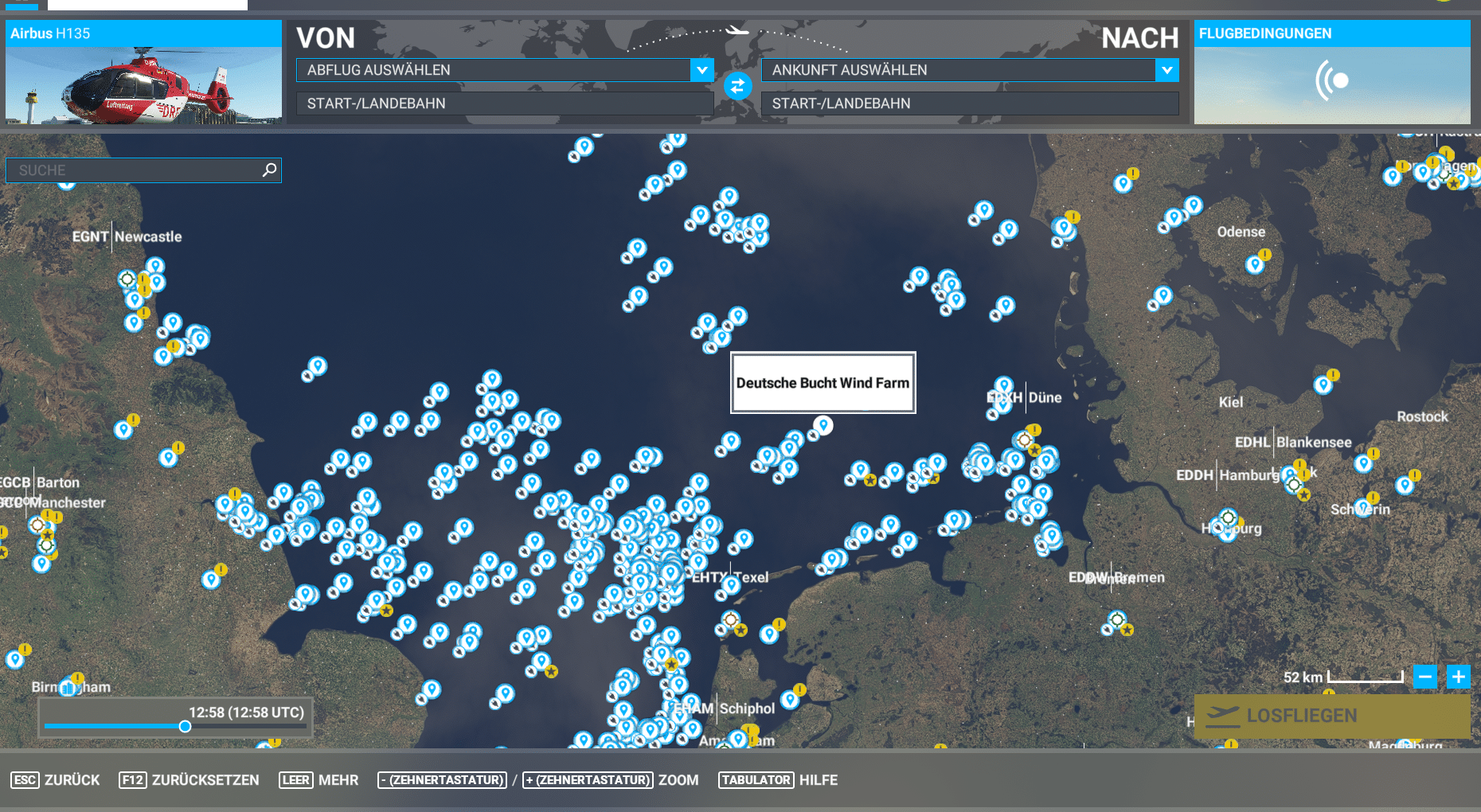Select the EDDH Hamburg airport marker
The image size is (1481, 812).
point(1294,484)
